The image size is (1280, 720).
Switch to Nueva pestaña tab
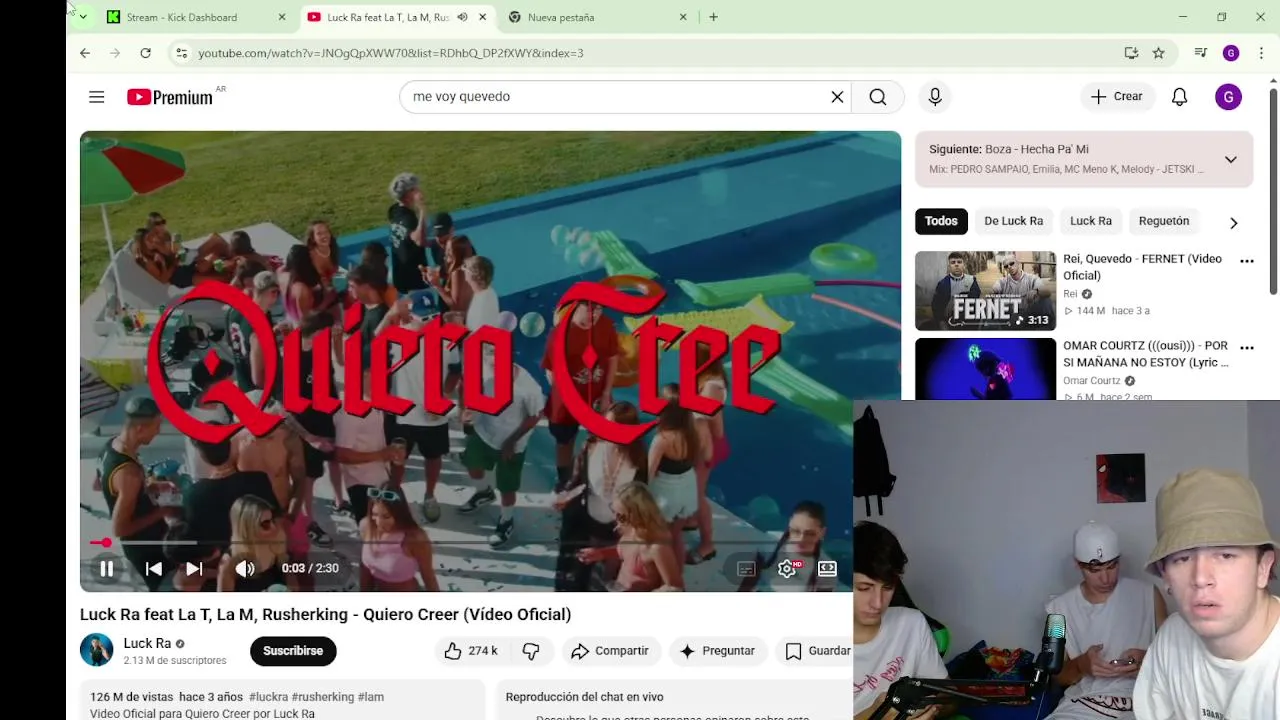pos(561,17)
